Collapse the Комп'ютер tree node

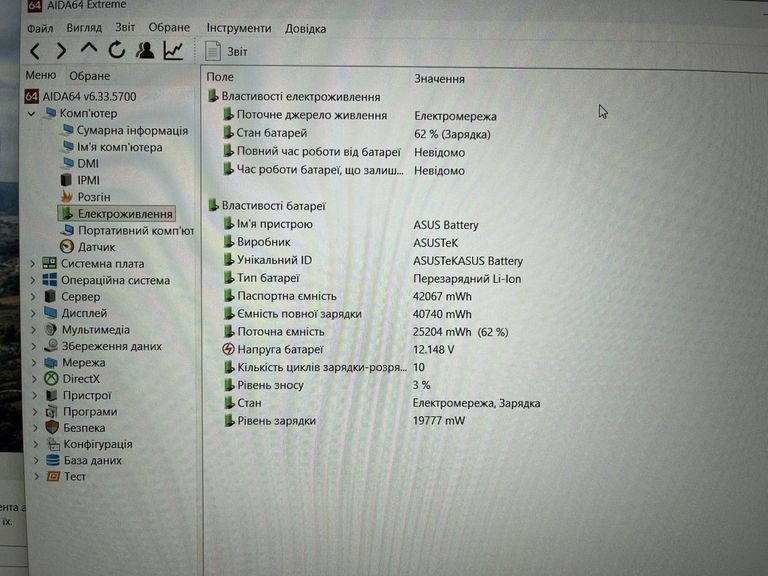pos(32,114)
